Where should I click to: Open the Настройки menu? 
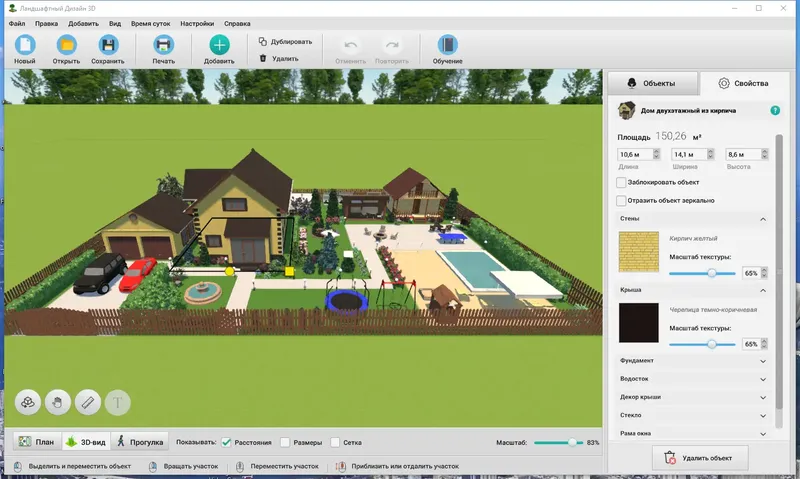[x=197, y=23]
